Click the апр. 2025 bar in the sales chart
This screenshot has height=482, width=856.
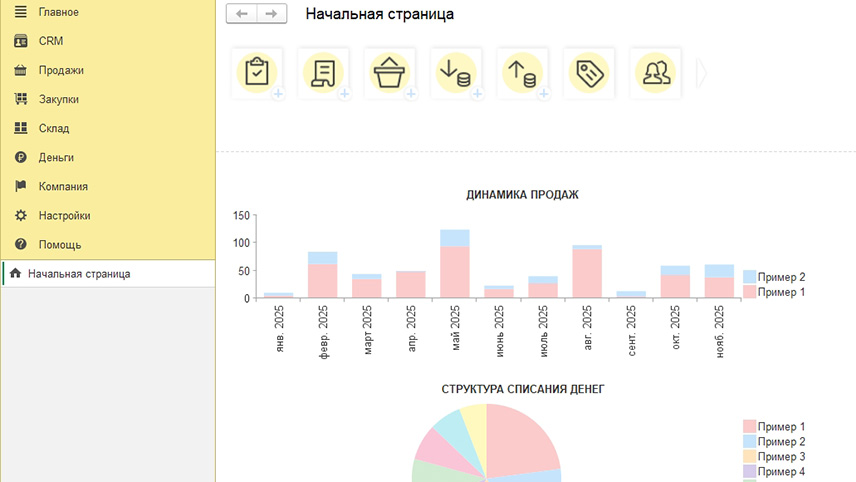pyautogui.click(x=411, y=284)
